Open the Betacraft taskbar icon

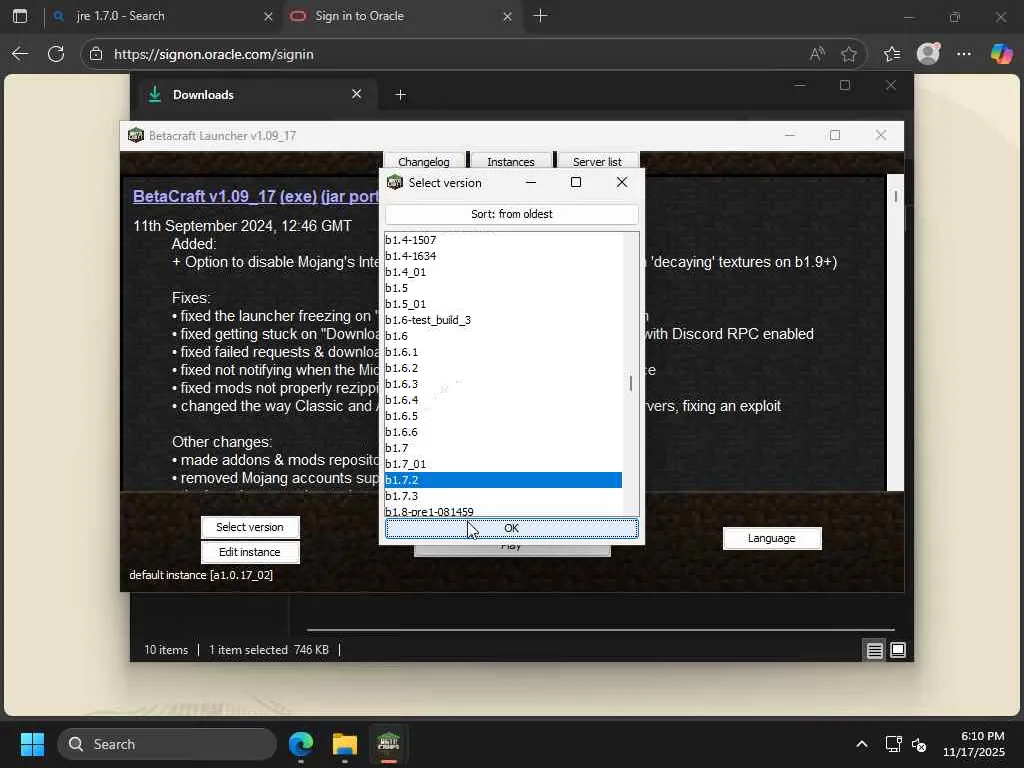coord(389,744)
